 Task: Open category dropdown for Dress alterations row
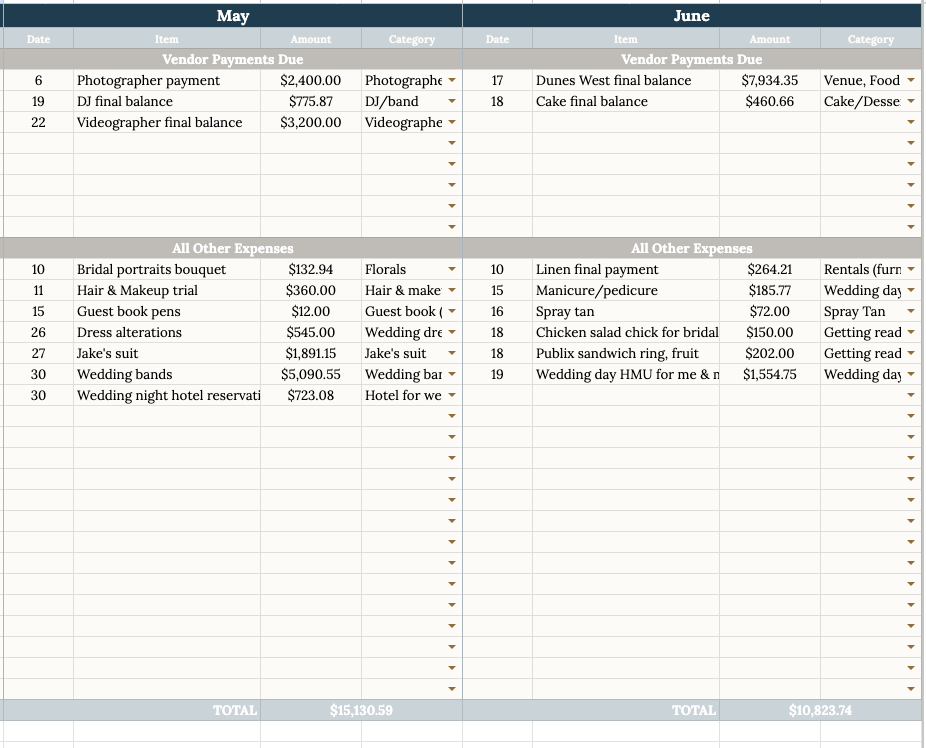coord(452,332)
